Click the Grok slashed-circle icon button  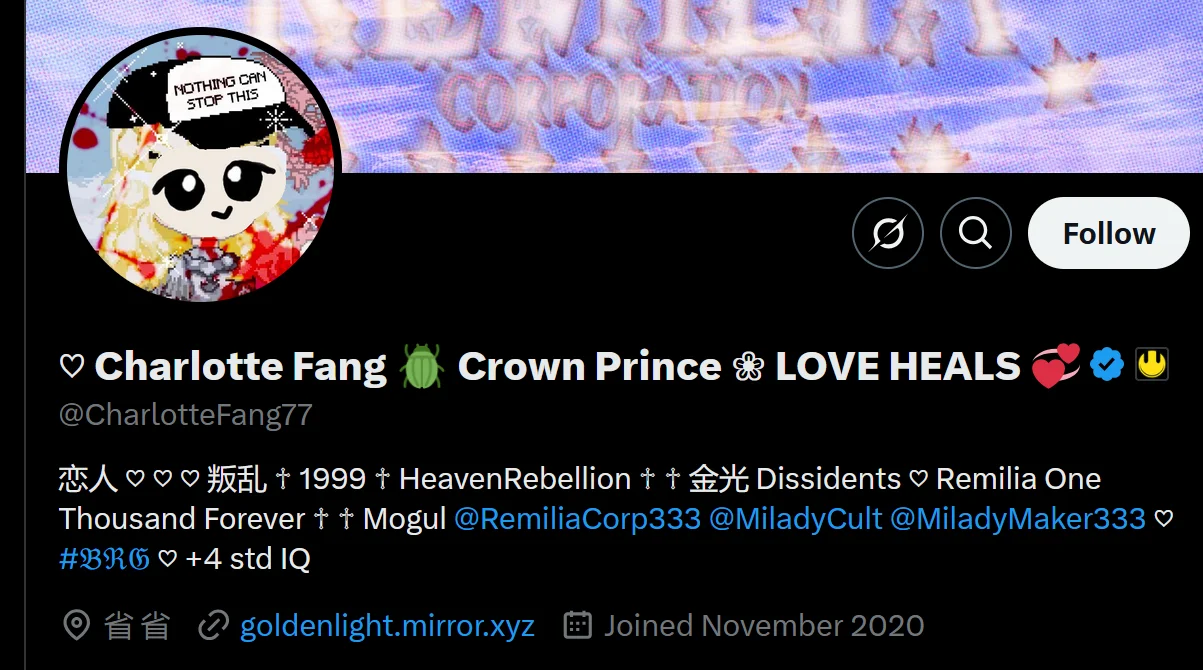click(x=887, y=233)
